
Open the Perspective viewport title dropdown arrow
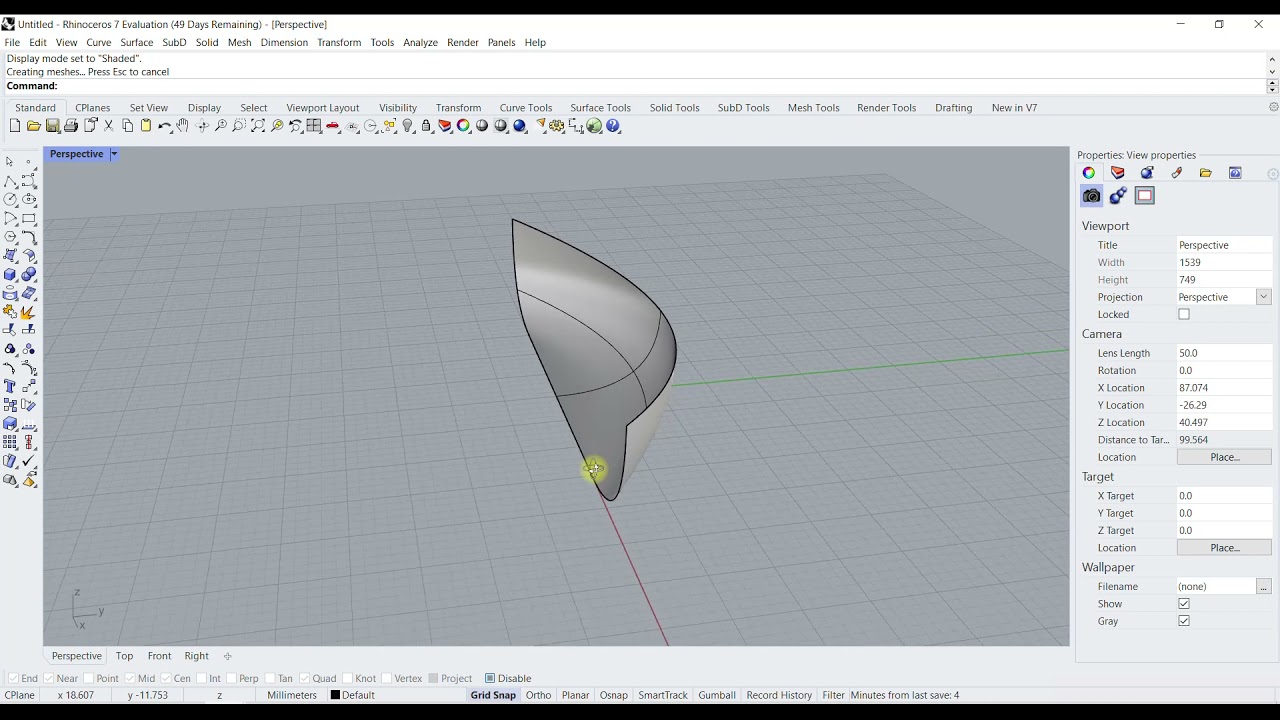click(114, 154)
